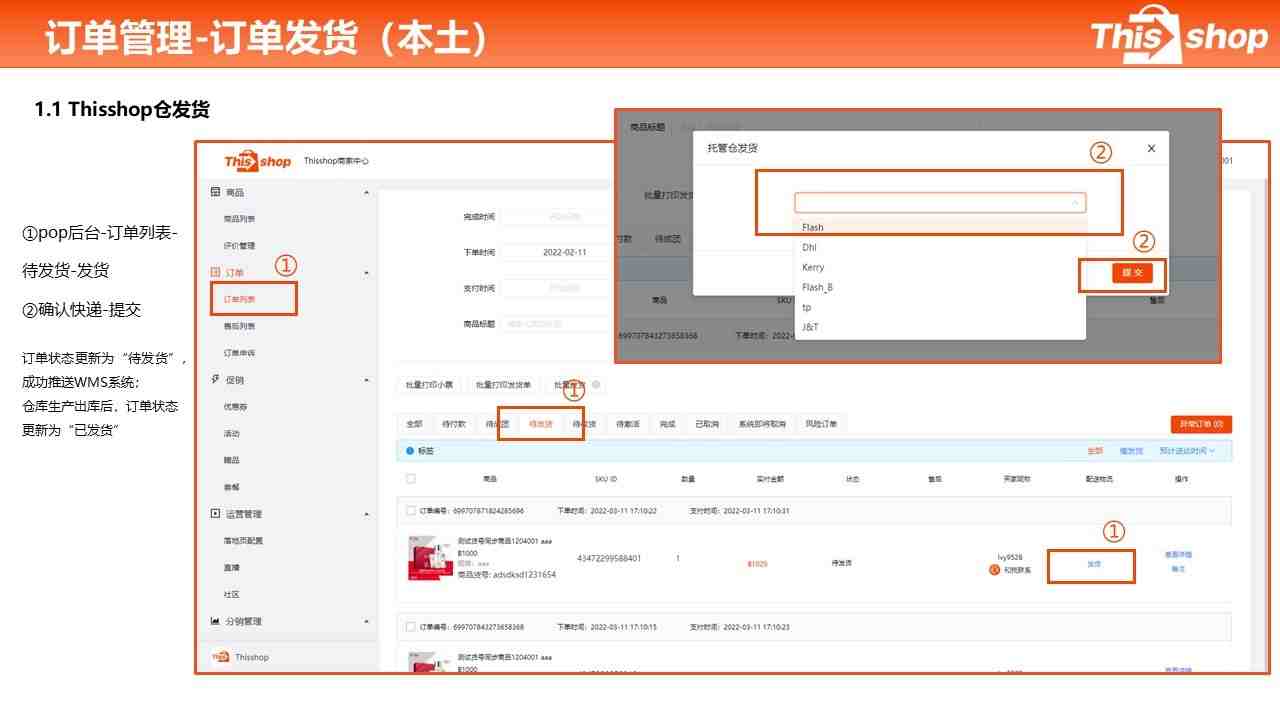Viewport: 1280px width, 720px height.
Task: Tick checkbox for order 699707843273658368
Action: [x=411, y=627]
